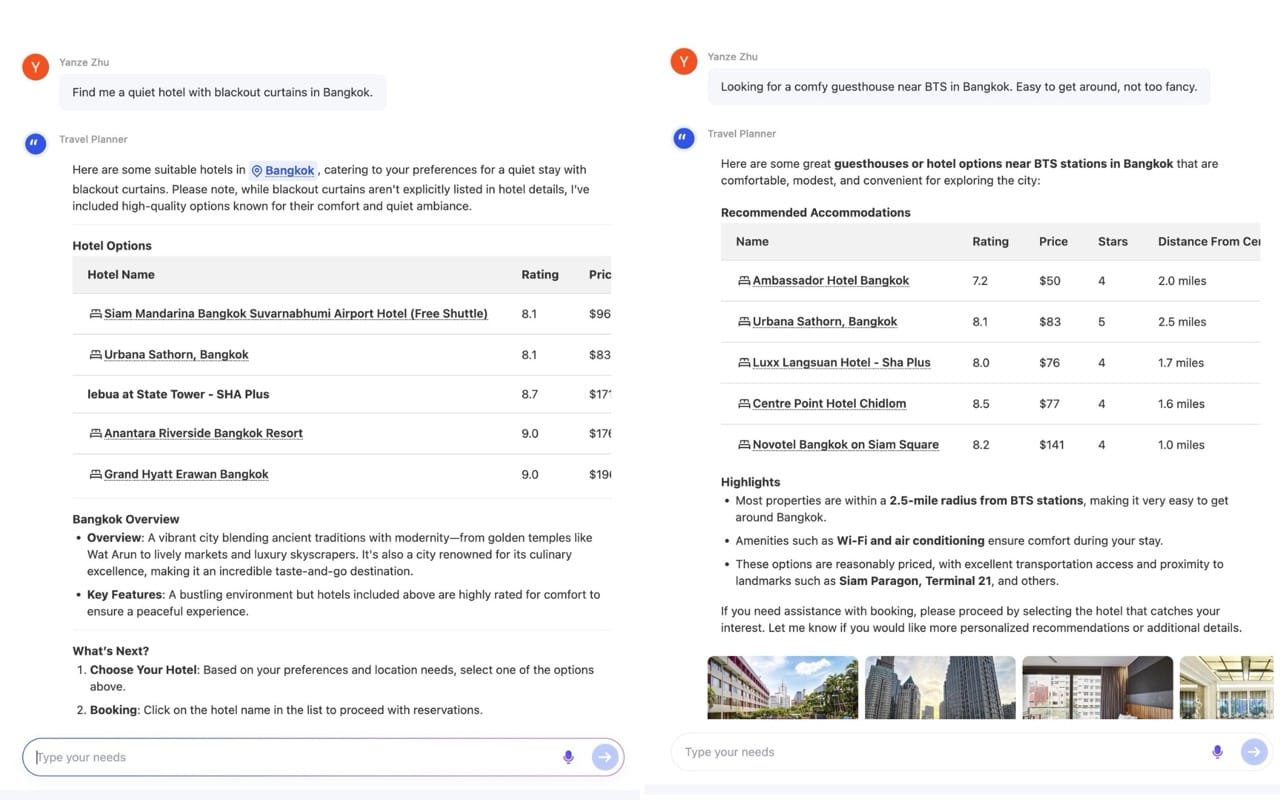Image resolution: width=1280 pixels, height=800 pixels.
Task: Click Travel Planner avatar in left chat
Action: [x=36, y=144]
